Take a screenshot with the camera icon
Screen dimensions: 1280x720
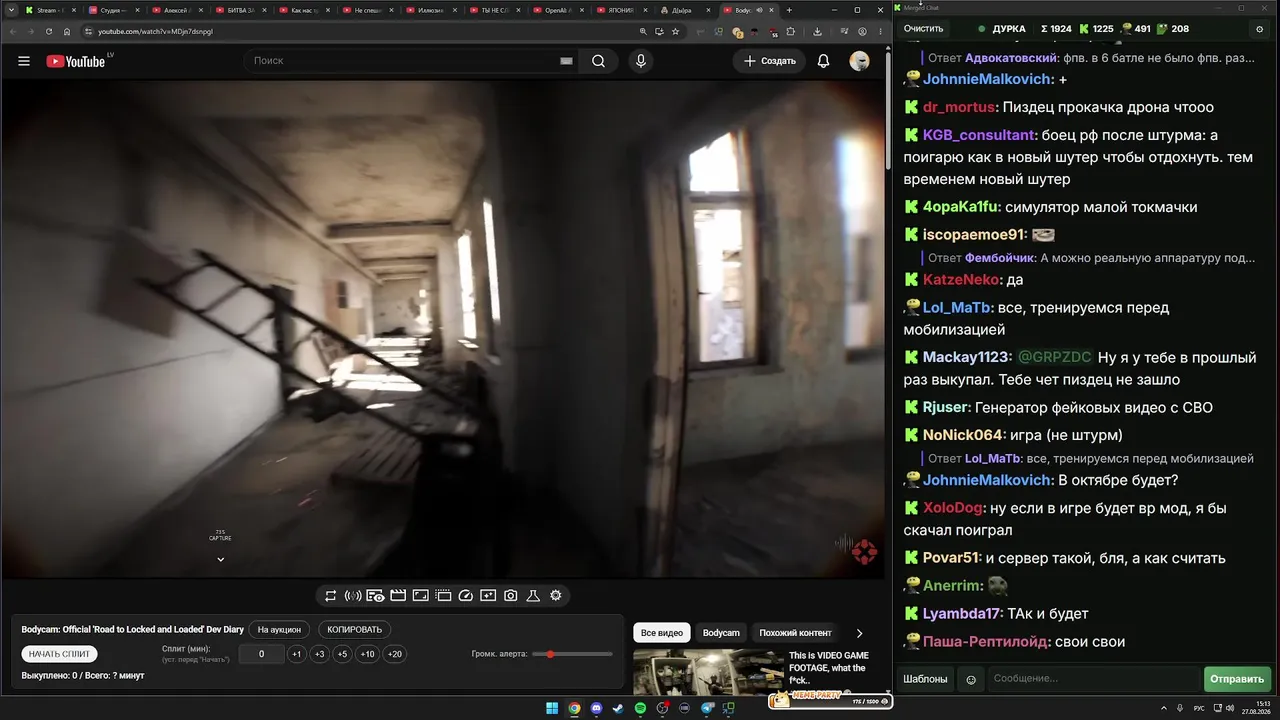510,596
